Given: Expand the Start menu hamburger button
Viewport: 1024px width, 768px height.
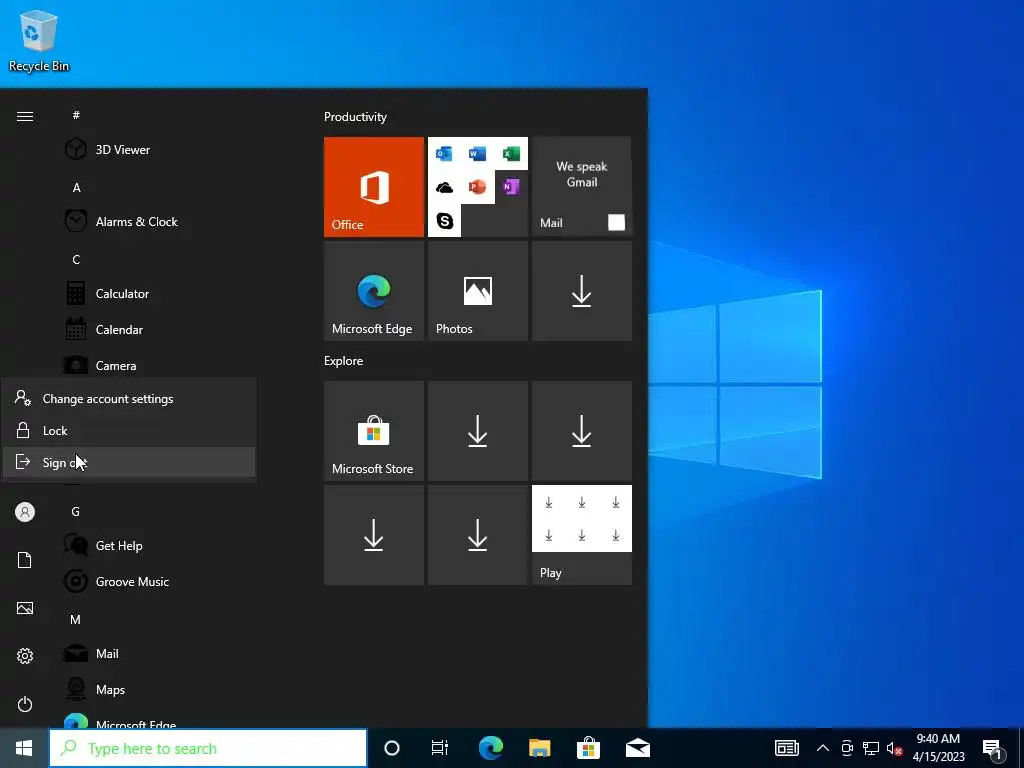Looking at the screenshot, I should [25, 116].
